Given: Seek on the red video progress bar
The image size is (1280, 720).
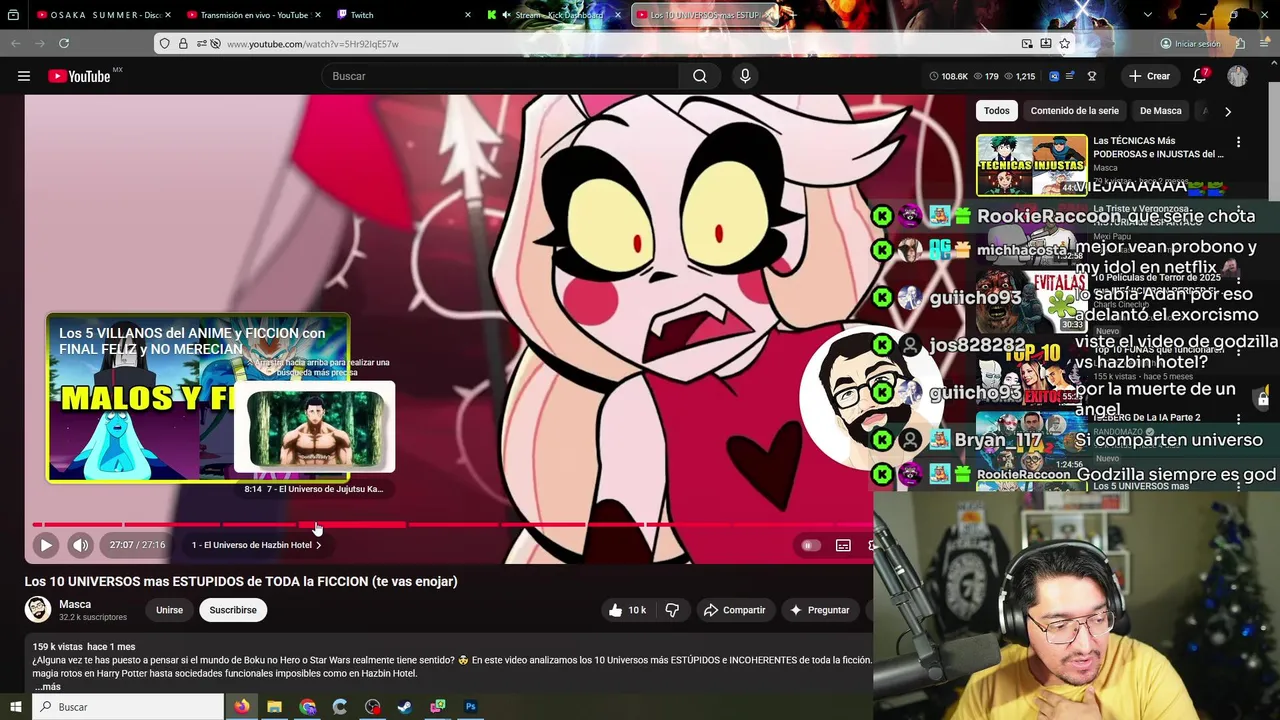Looking at the screenshot, I should pos(452,524).
